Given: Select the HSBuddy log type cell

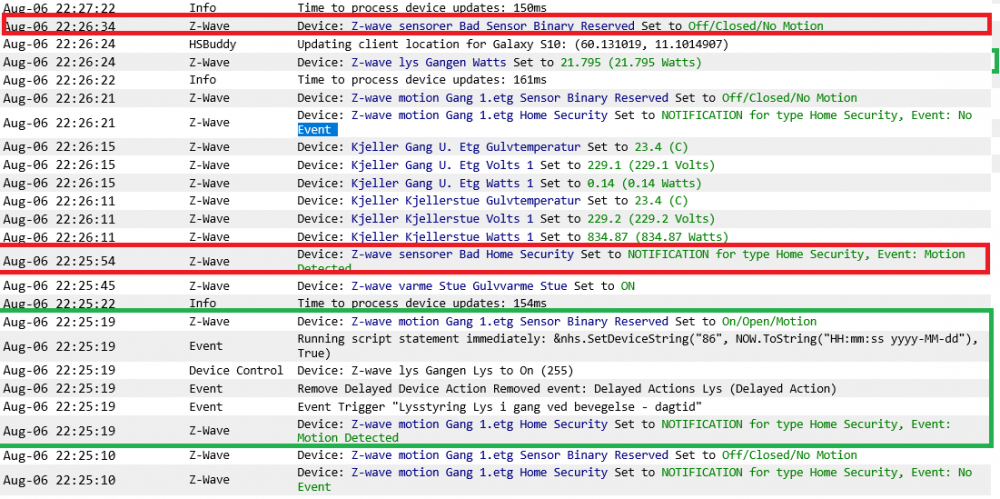Looking at the screenshot, I should pyautogui.click(x=216, y=44).
